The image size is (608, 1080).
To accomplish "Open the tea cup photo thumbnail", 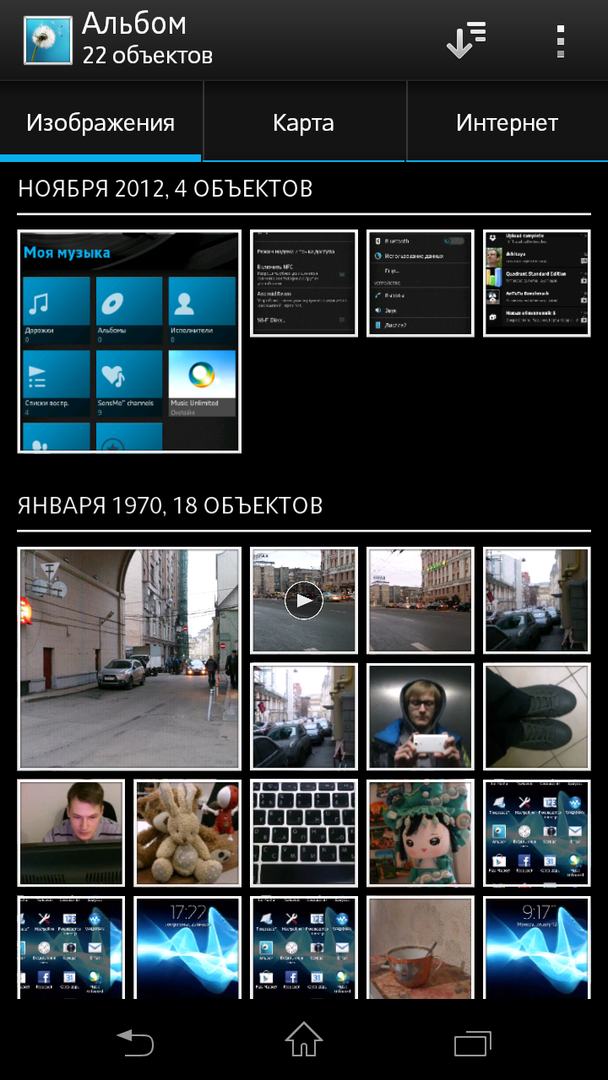I will [419, 945].
